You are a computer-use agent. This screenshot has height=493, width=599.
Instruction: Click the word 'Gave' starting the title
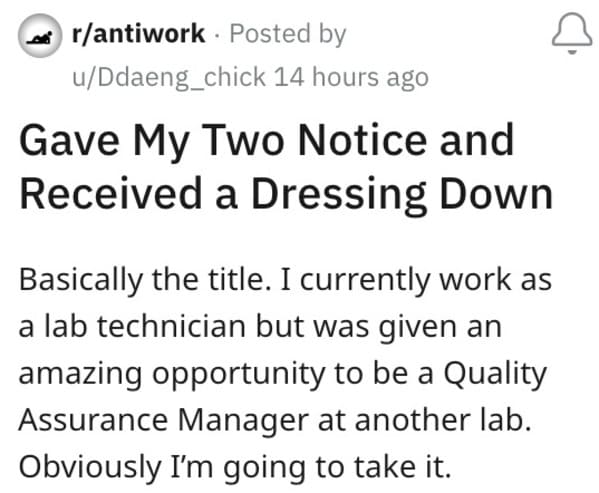[x=69, y=140]
